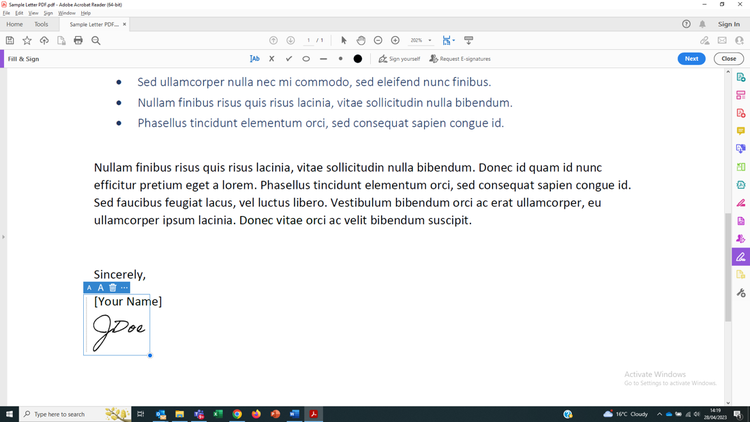Click Sign yourself
The image size is (750, 422).
[399, 59]
